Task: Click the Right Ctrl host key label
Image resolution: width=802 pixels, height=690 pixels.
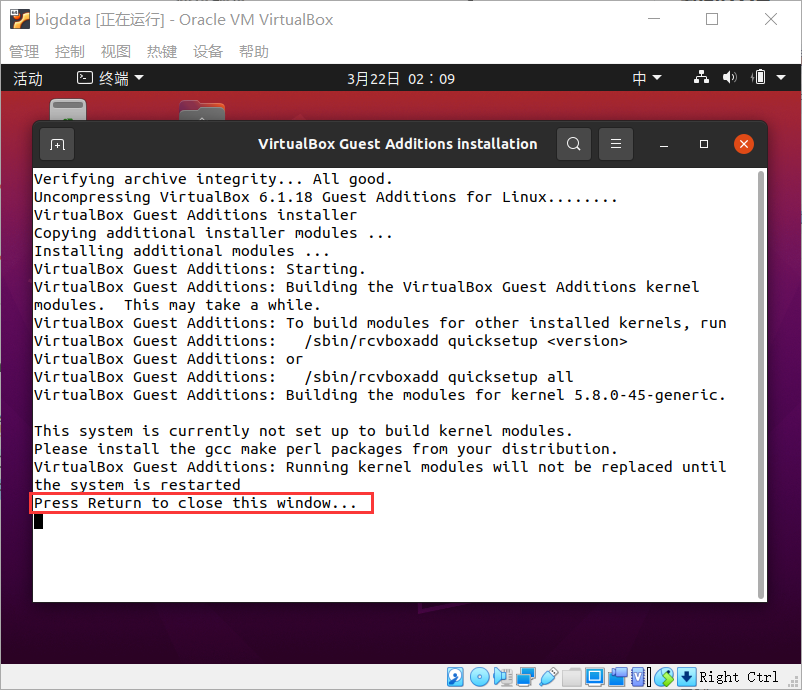Action: click(739, 677)
